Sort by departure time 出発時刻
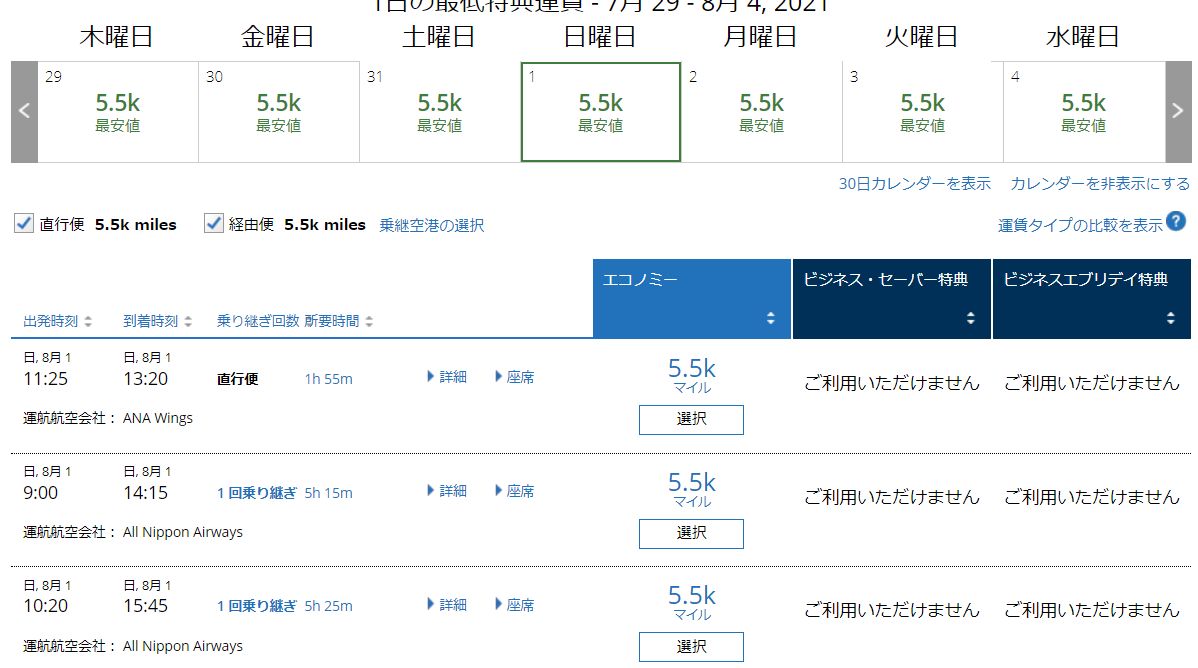This screenshot has height=668, width=1198. 58,321
